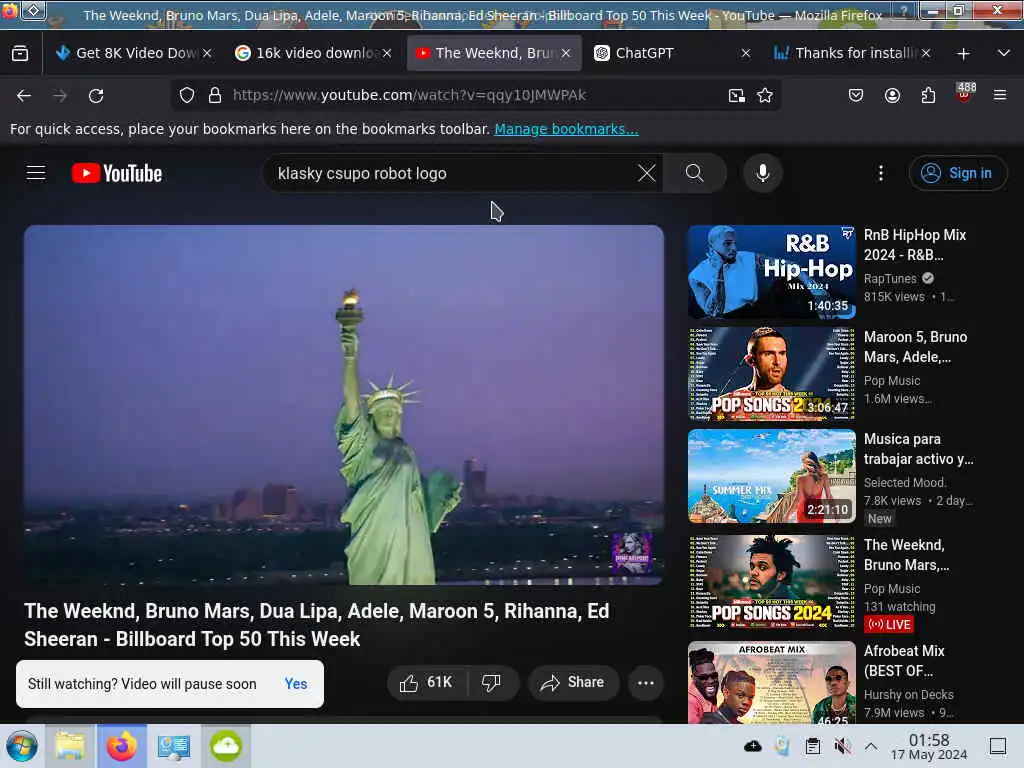Open File Explorer from taskbar
This screenshot has height=768, width=1024.
pos(70,746)
